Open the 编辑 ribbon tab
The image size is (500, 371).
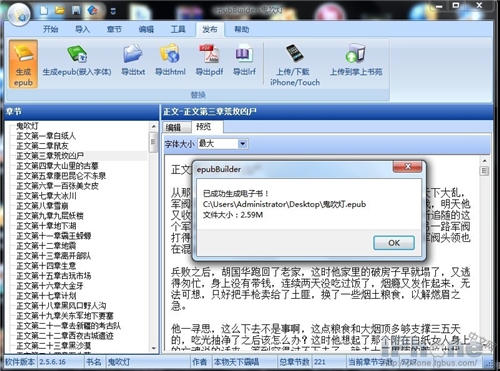pos(146,29)
